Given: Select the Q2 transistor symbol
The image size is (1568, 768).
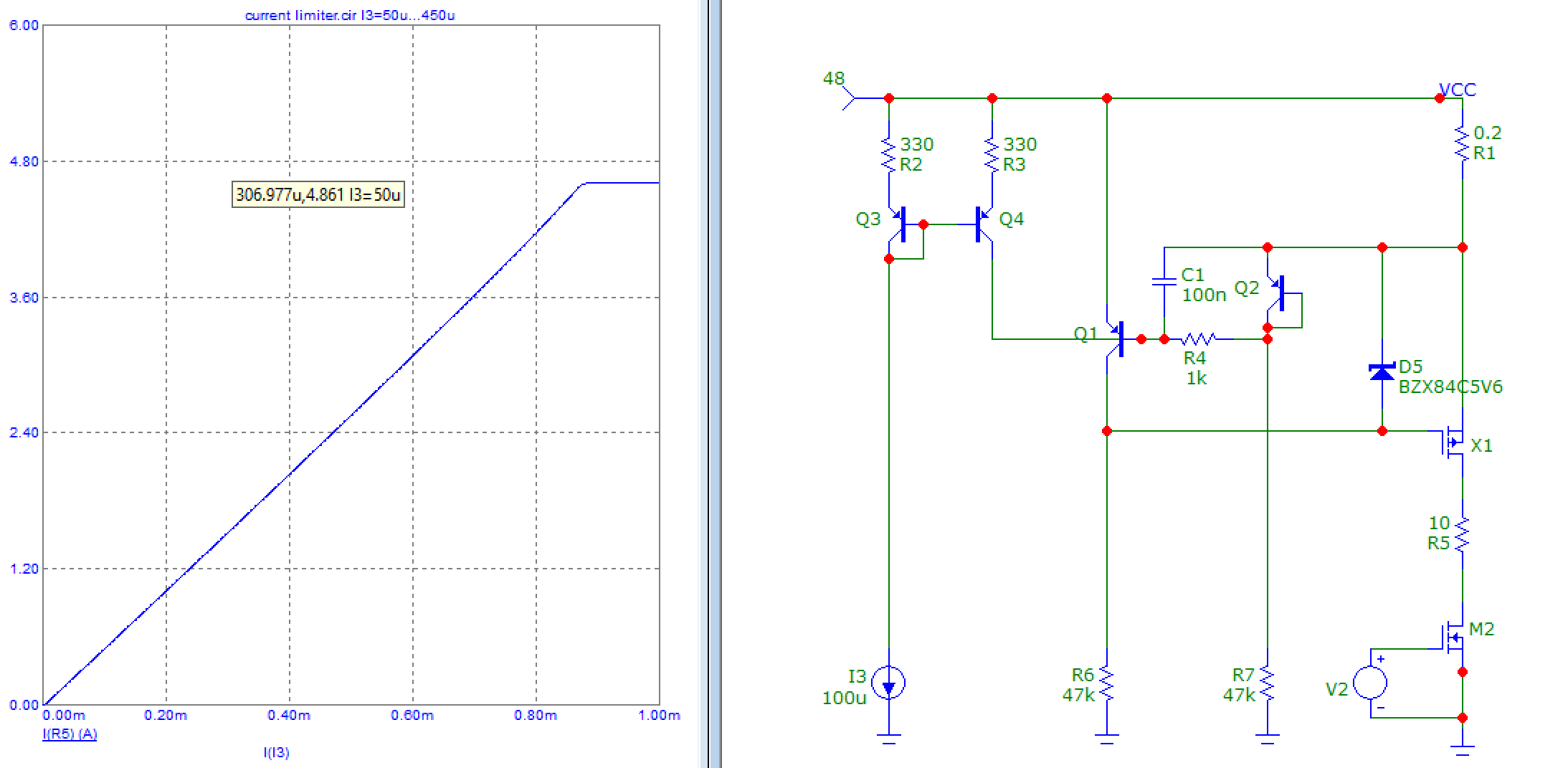Looking at the screenshot, I should (x=1276, y=293).
